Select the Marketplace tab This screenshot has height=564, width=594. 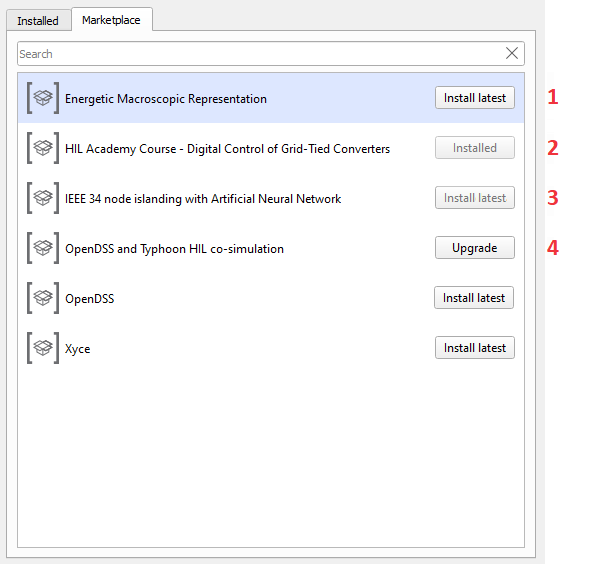click(x=111, y=20)
